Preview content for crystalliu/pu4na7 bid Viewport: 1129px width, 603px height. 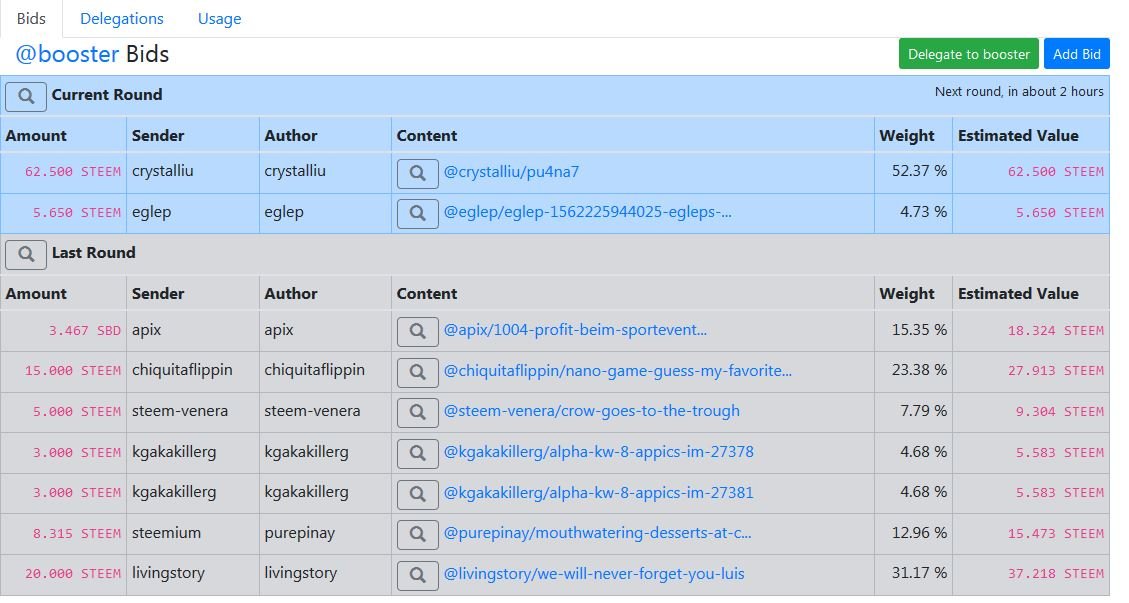[418, 173]
